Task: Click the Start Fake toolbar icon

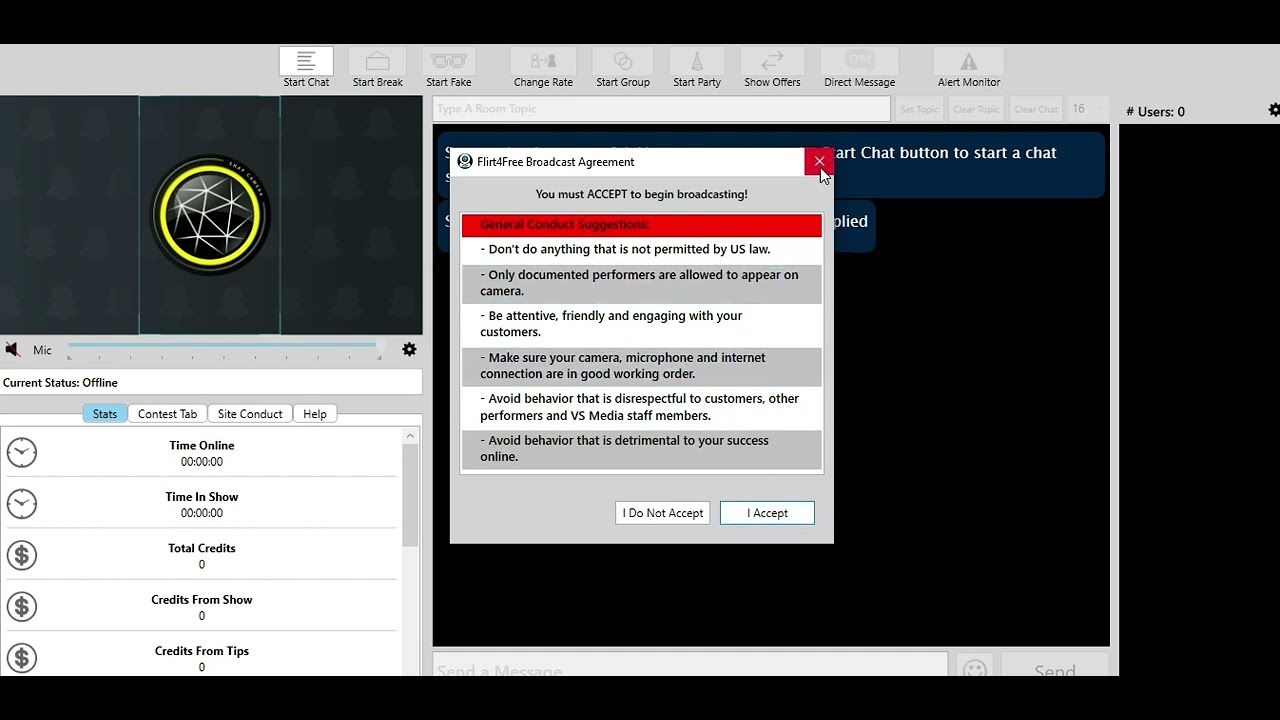Action: click(x=449, y=62)
